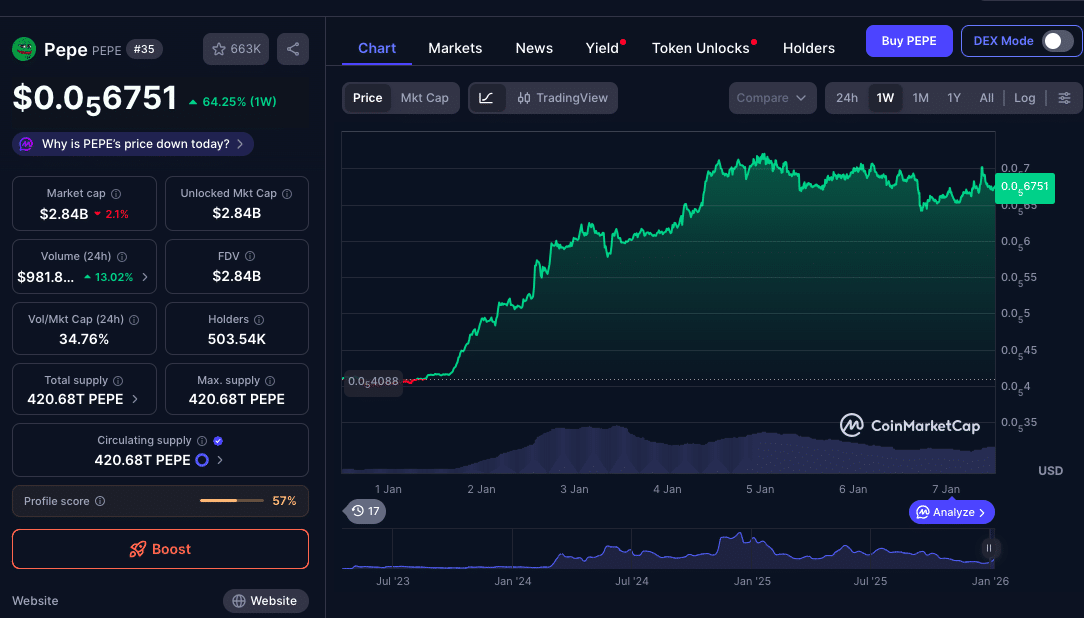Screen dimensions: 1084x618
Task: Open Why is PEPE's price down today
Action: (x=133, y=144)
